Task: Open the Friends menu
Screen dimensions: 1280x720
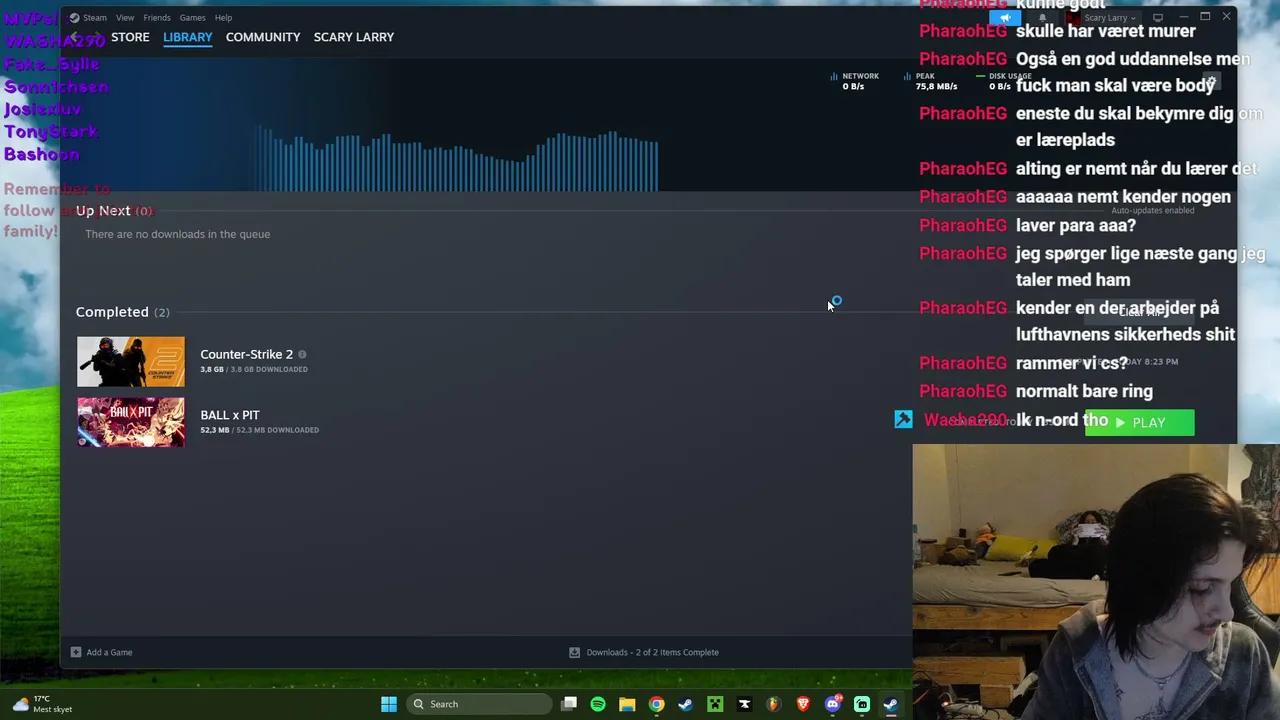Action: pos(157,17)
